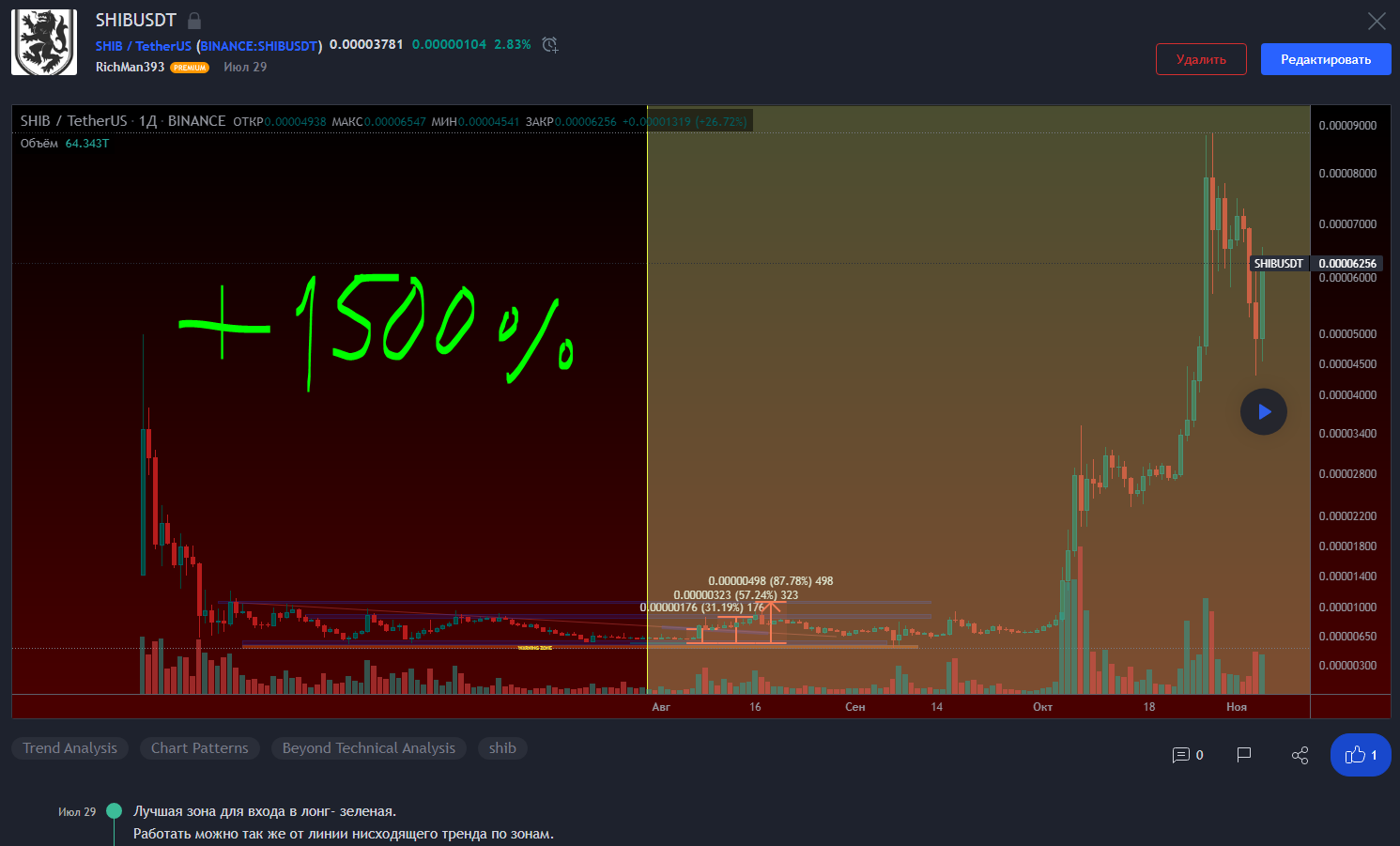Click the 14 date label on time axis
The image size is (1400, 846).
click(x=936, y=707)
